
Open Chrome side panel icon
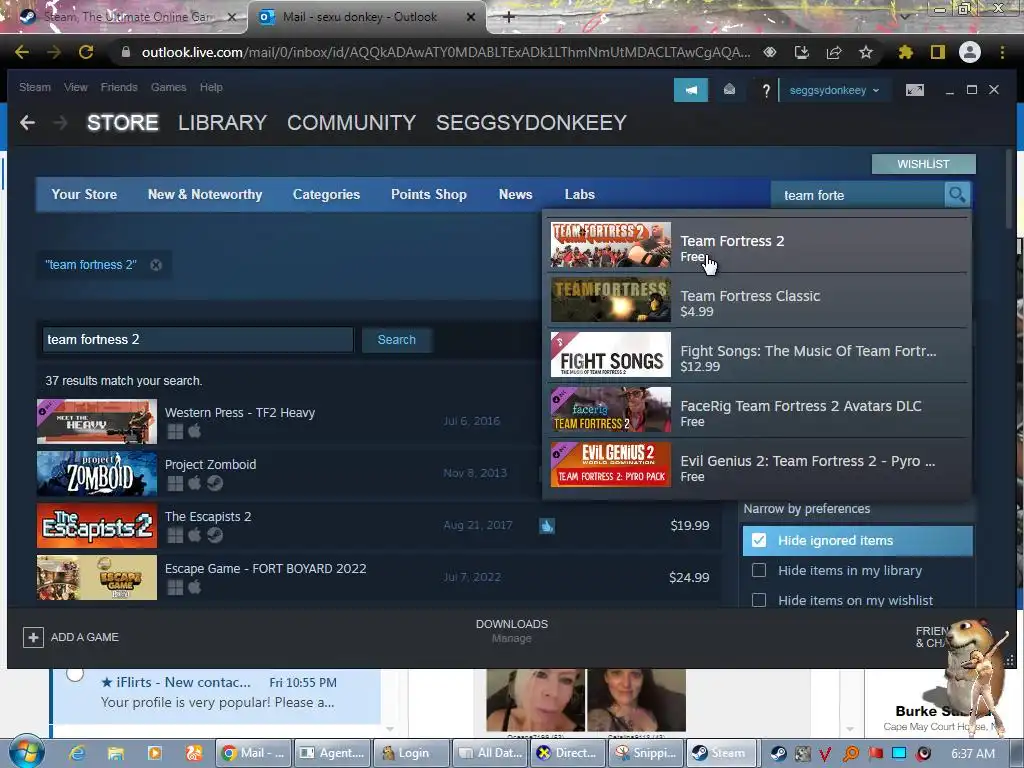pyautogui.click(x=938, y=52)
